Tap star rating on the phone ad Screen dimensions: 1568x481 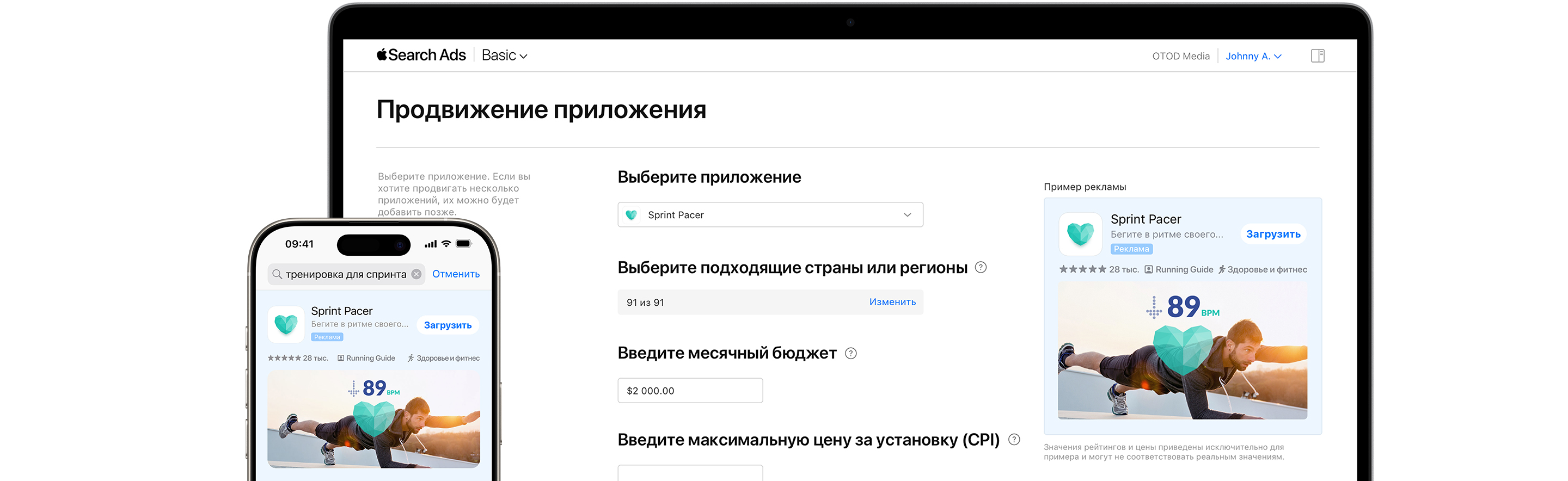[284, 358]
